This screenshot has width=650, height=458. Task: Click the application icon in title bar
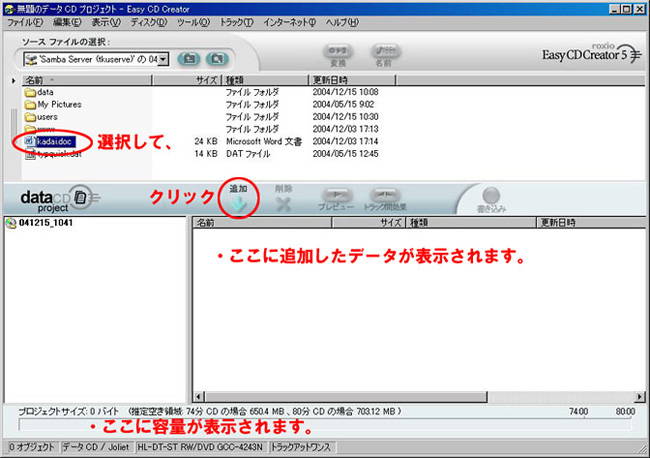9,9
